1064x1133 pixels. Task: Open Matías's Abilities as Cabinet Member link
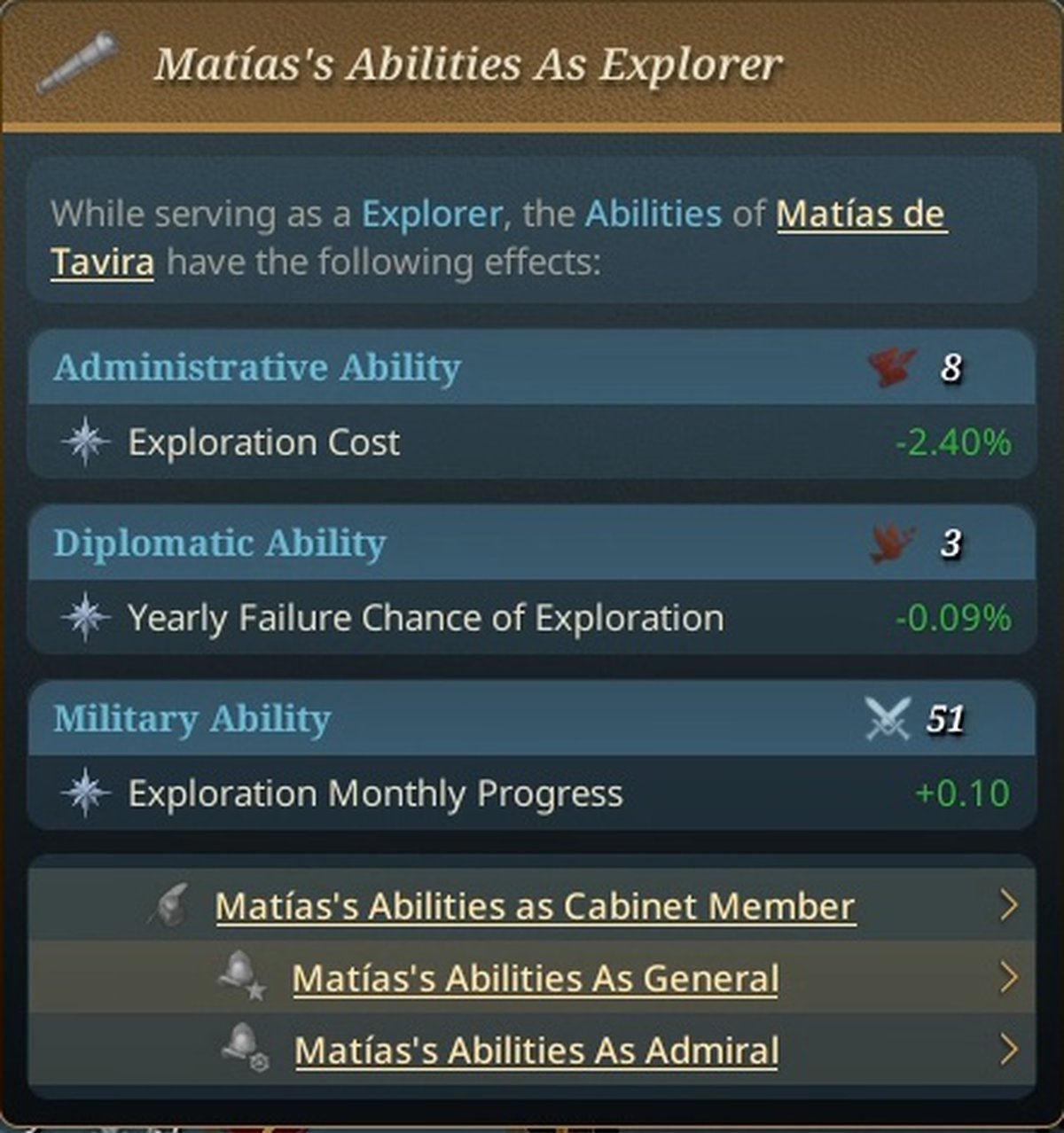(535, 906)
